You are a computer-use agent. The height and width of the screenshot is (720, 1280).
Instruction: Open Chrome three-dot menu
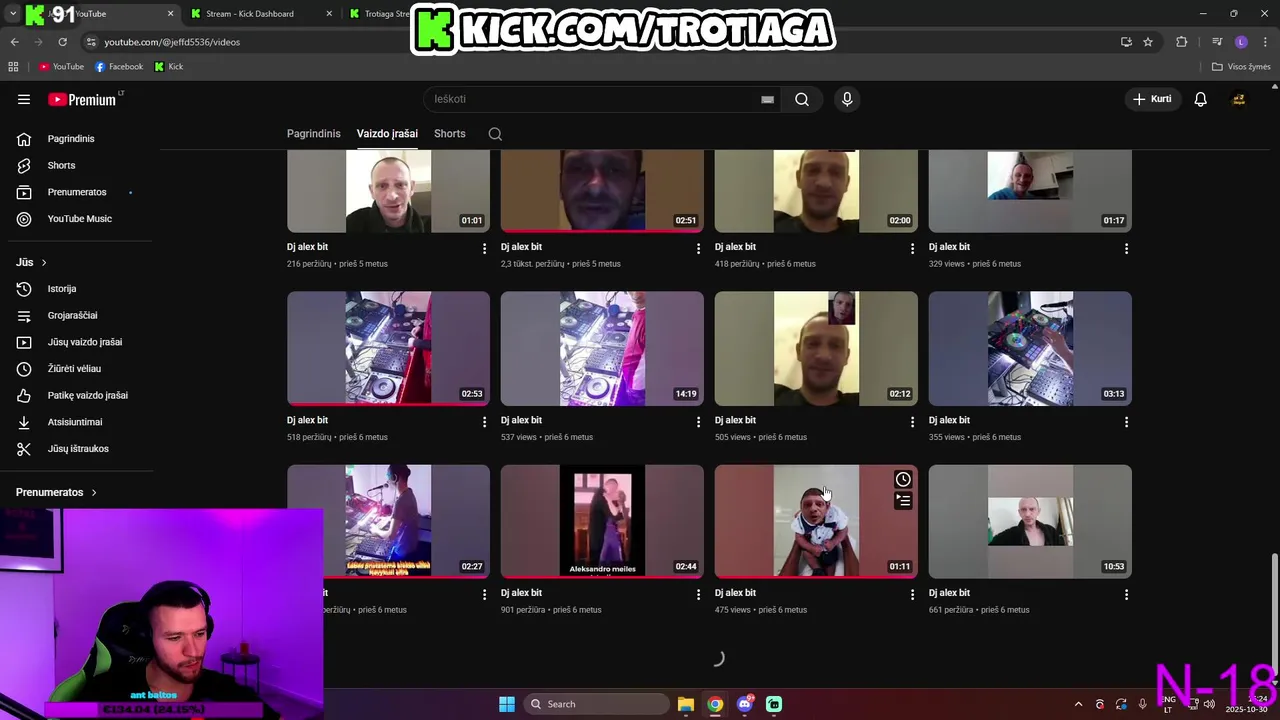[x=1265, y=42]
